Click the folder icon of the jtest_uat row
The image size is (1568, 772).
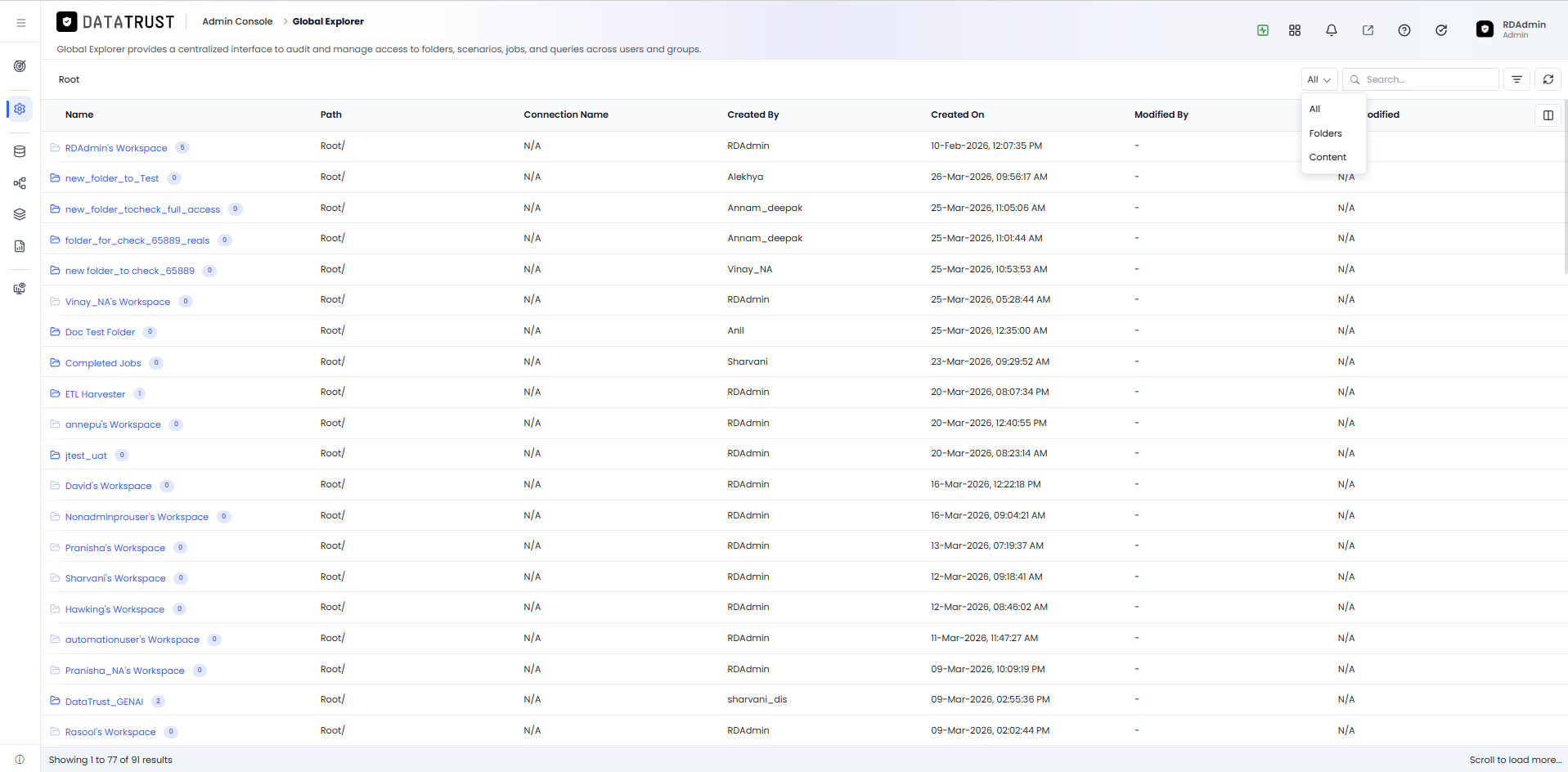(55, 455)
